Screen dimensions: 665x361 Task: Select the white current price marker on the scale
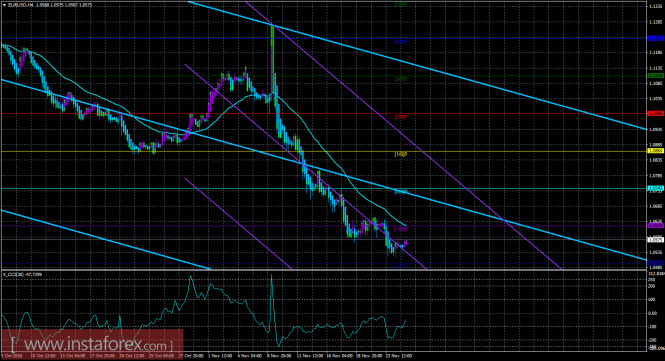point(656,240)
